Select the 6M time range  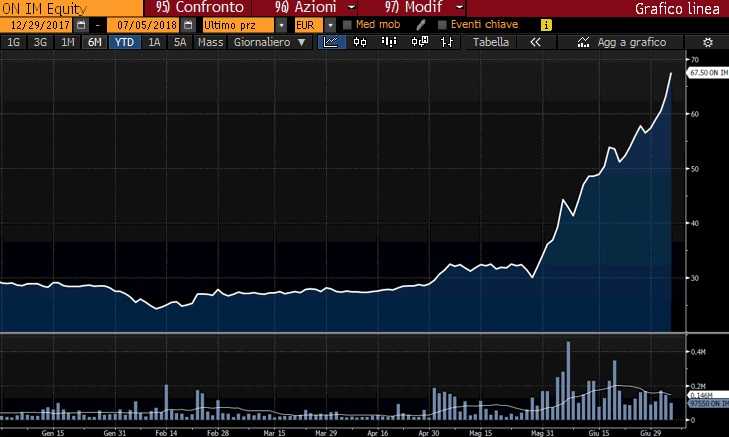point(95,42)
